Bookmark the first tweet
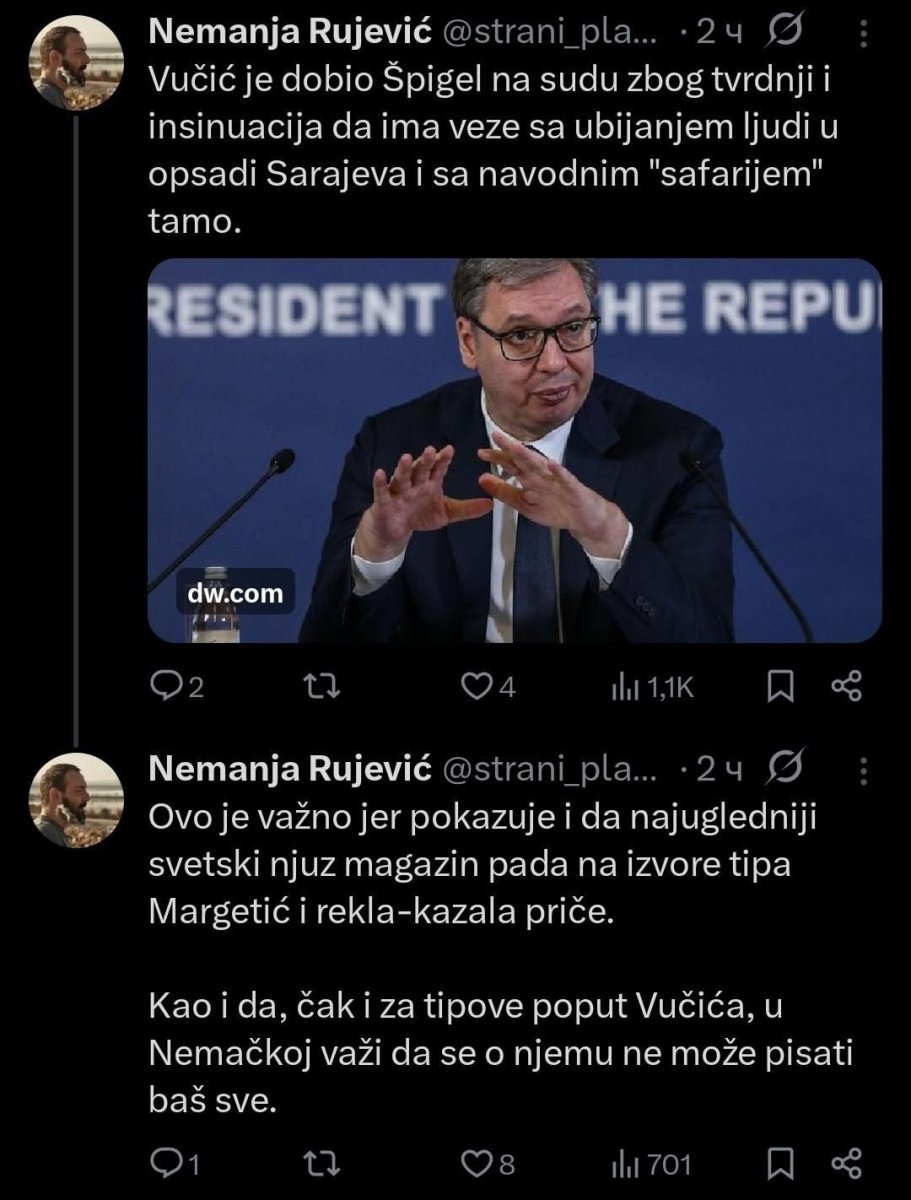The image size is (911, 1200). (780, 687)
